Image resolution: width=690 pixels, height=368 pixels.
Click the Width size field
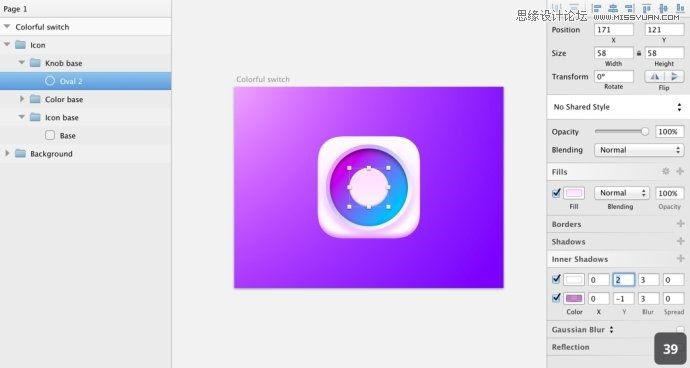pos(614,53)
